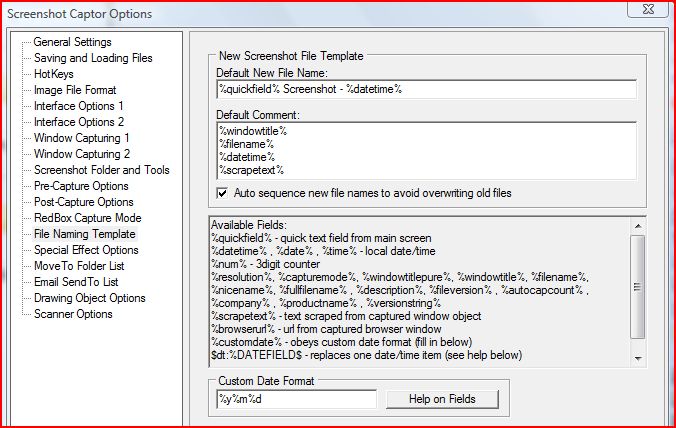Click the Custom Date Format input field

[x=296, y=399]
